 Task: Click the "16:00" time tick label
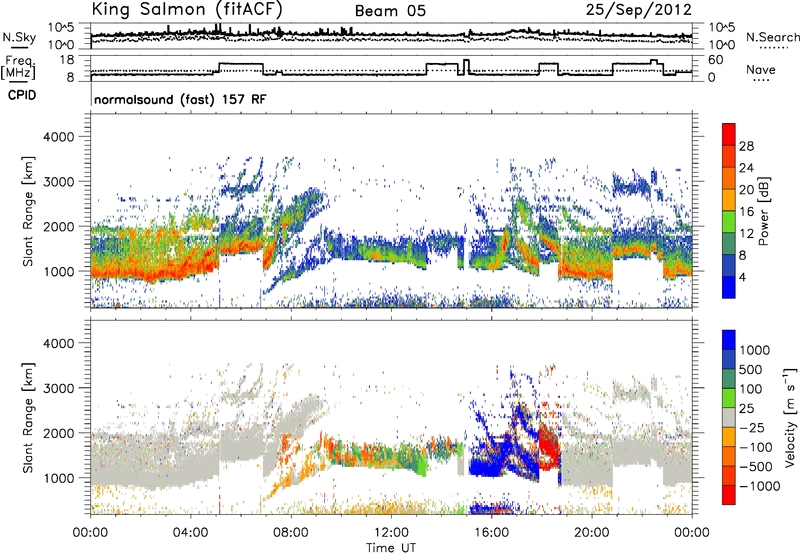point(491,533)
